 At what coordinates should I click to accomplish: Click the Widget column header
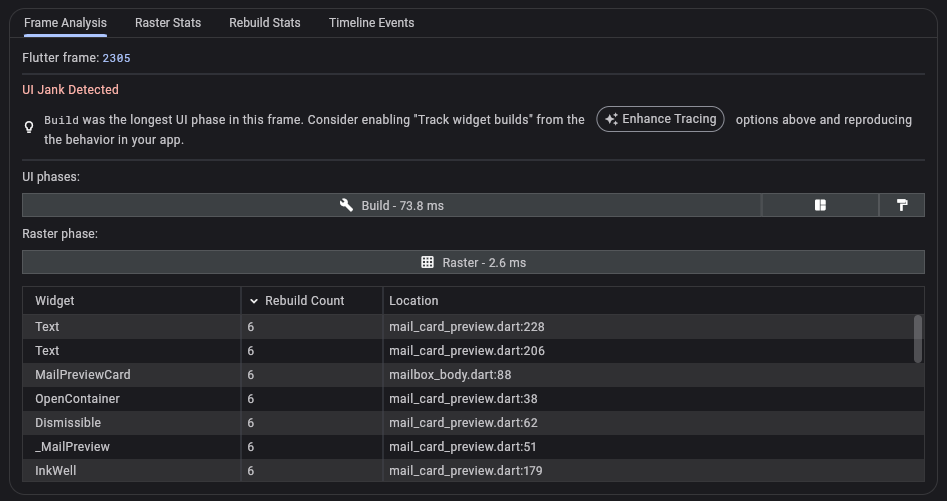[x=55, y=301]
